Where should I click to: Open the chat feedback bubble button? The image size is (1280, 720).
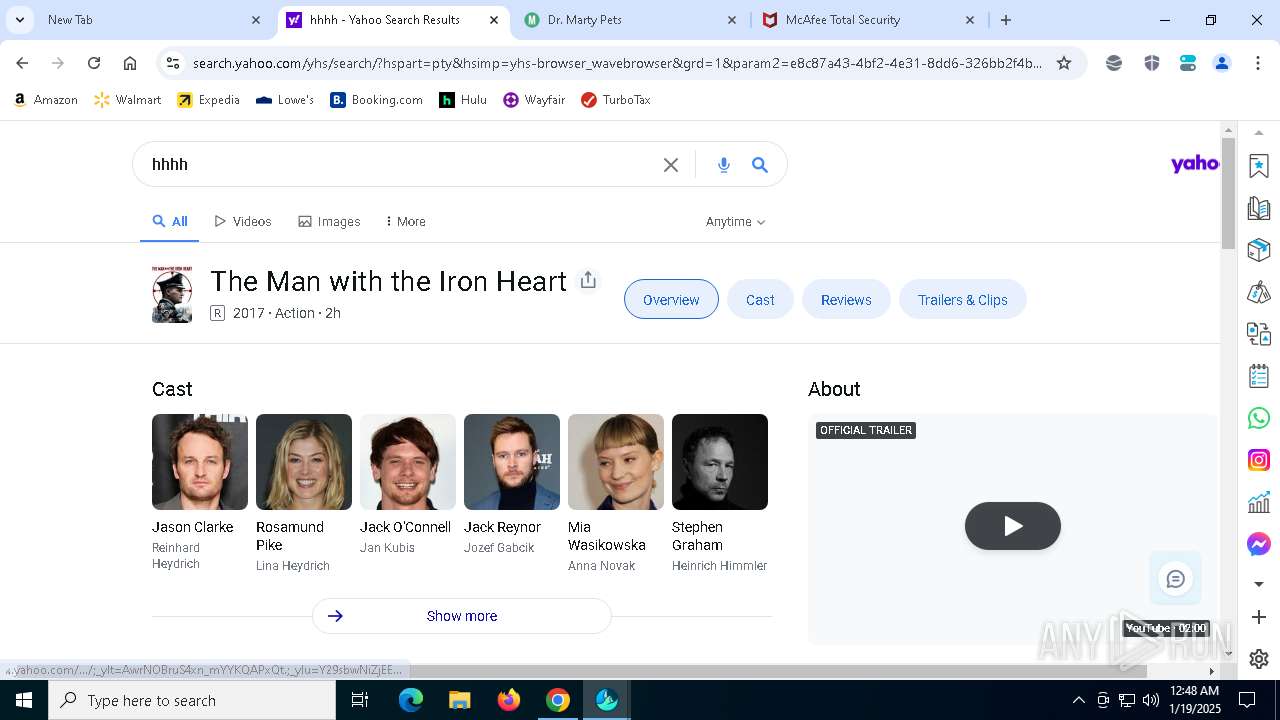click(x=1176, y=579)
